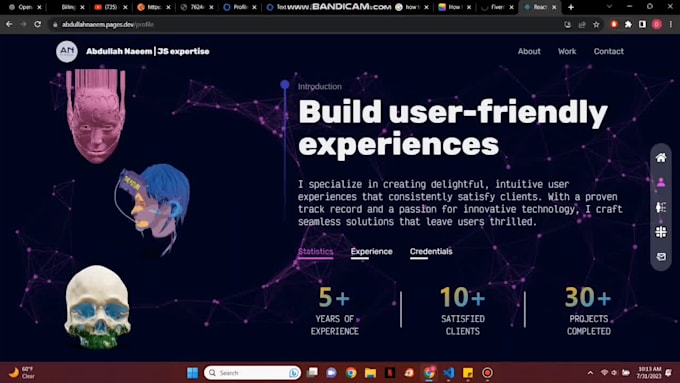Select the pink profile person icon in the sidebar
The width and height of the screenshot is (680, 383).
(661, 182)
